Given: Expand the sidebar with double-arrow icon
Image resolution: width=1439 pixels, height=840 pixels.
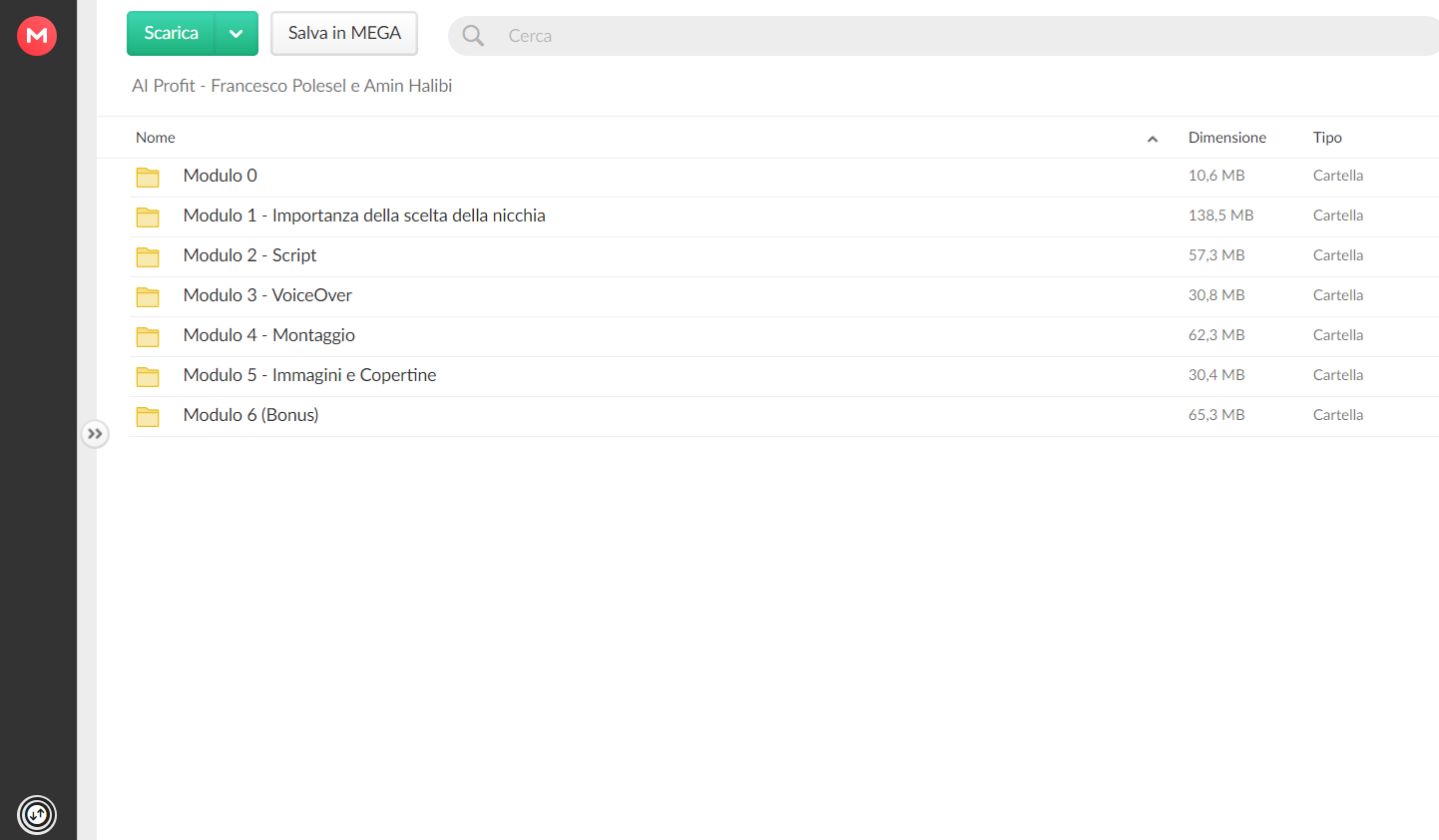Looking at the screenshot, I should pos(95,434).
